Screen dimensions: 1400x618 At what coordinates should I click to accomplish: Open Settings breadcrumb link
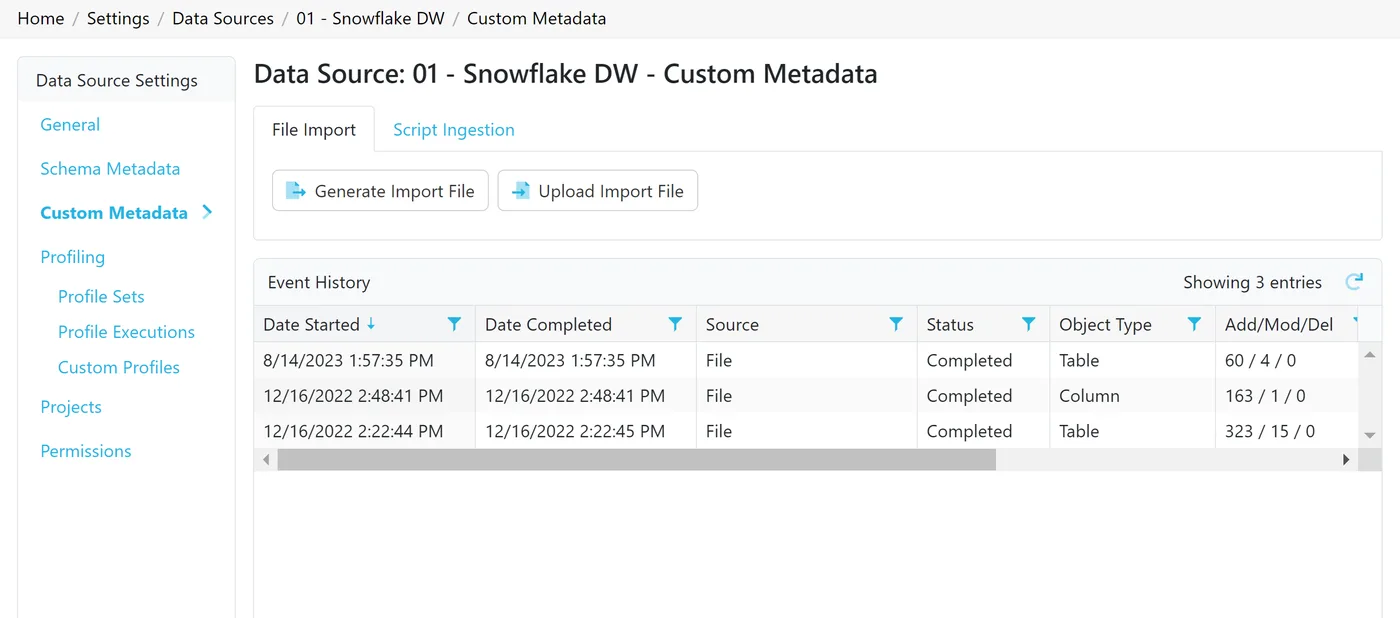click(x=118, y=18)
